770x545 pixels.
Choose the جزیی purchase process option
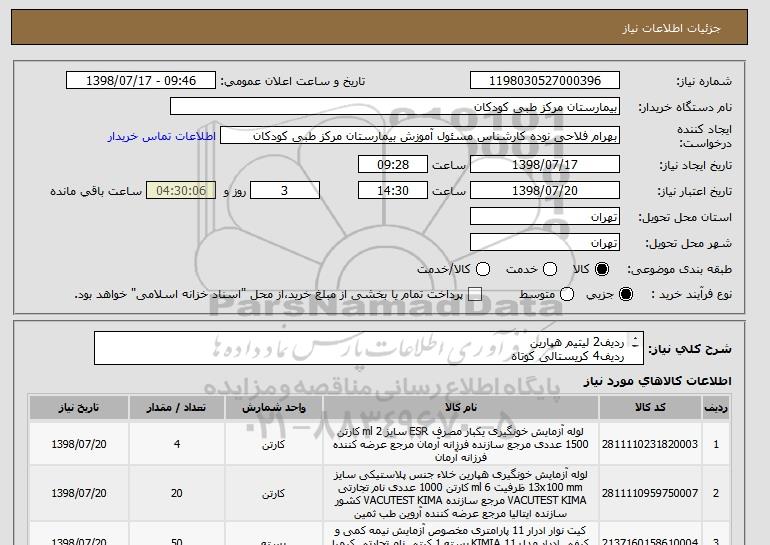point(626,294)
